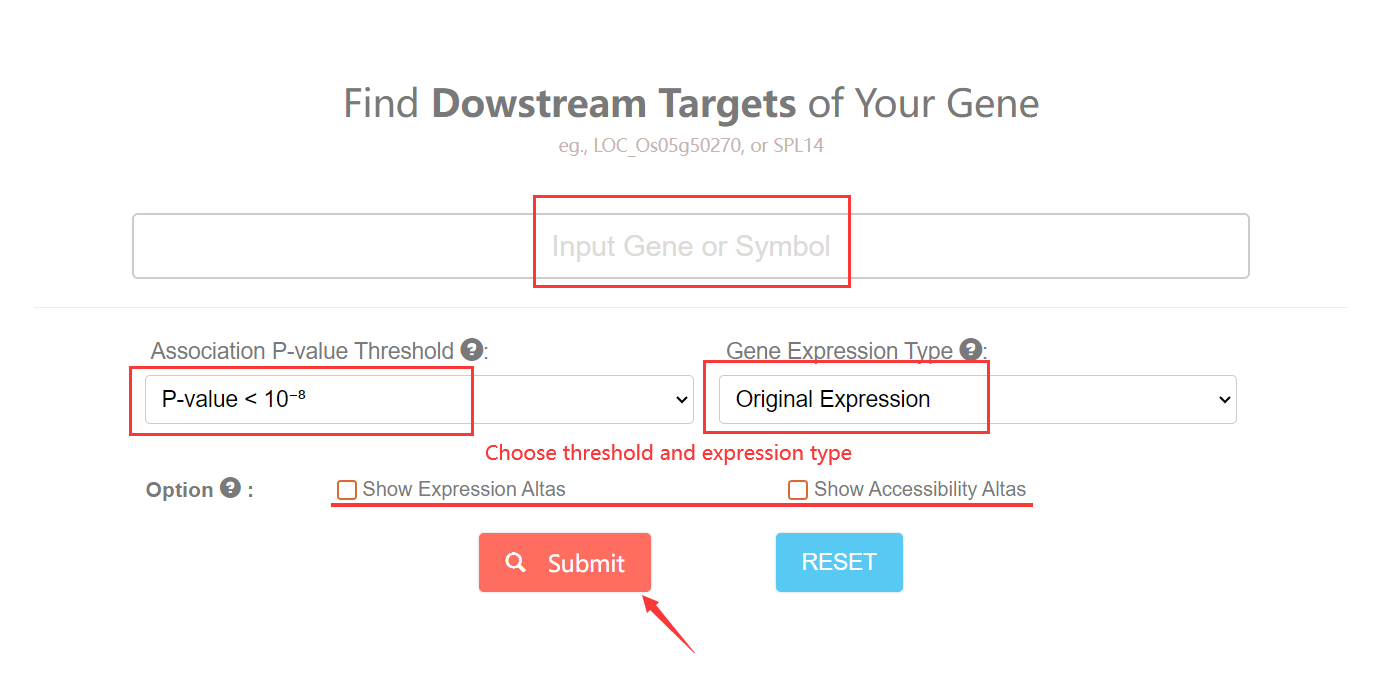Click the magnifier icon in the Submit button
The width and height of the screenshot is (1377, 677).
click(516, 562)
